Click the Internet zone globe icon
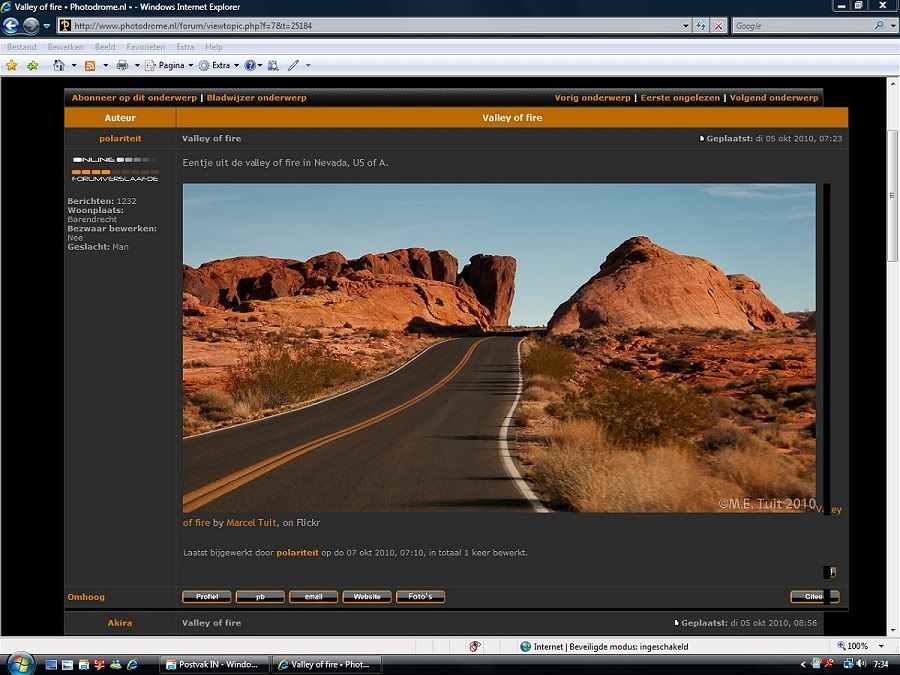 pos(525,647)
